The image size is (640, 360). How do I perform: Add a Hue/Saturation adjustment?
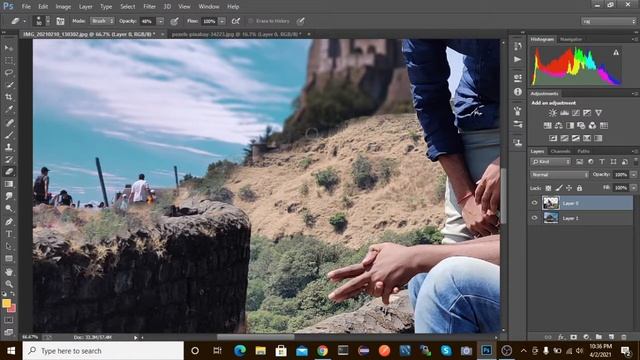coord(548,125)
